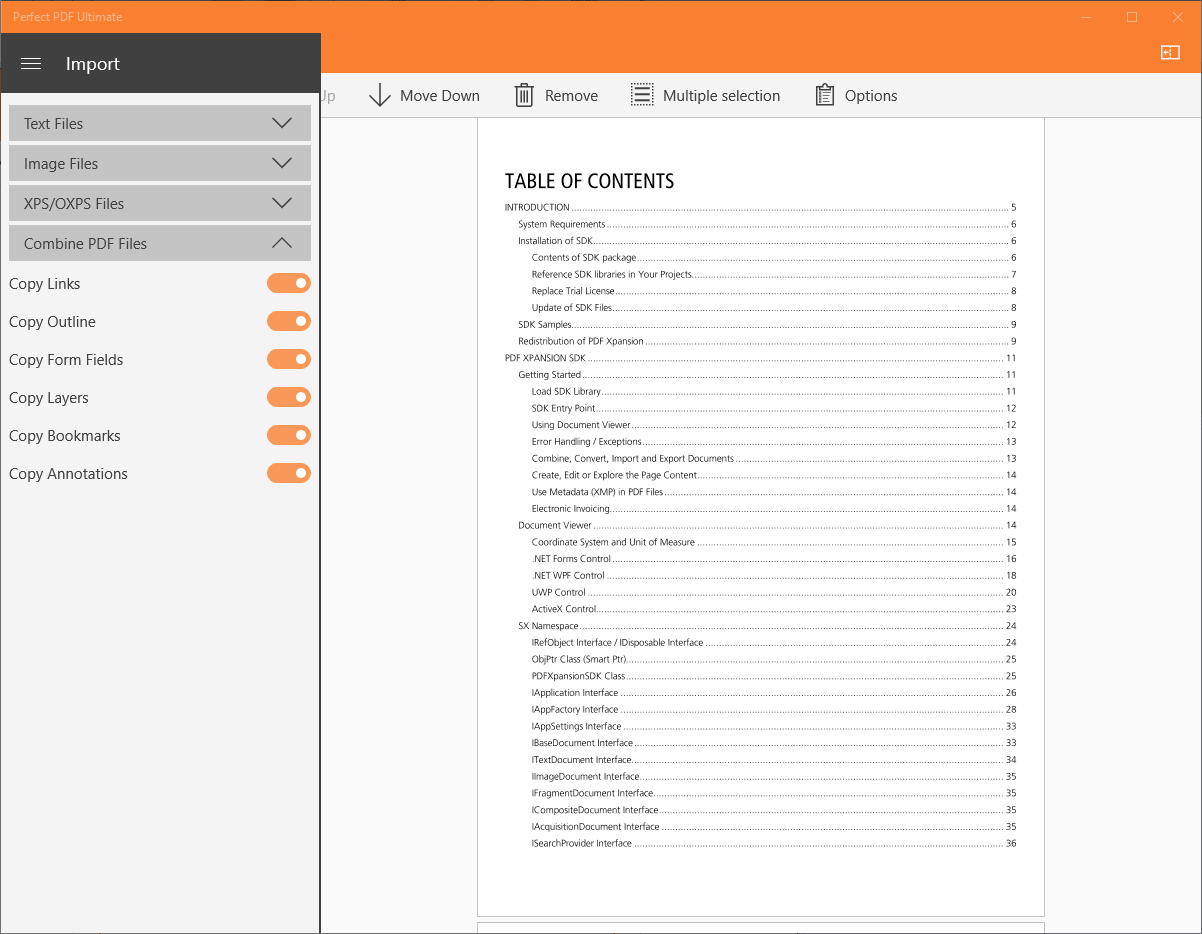Select the Move Down toolbar icon
Image resolution: width=1202 pixels, height=934 pixels.
[x=380, y=95]
